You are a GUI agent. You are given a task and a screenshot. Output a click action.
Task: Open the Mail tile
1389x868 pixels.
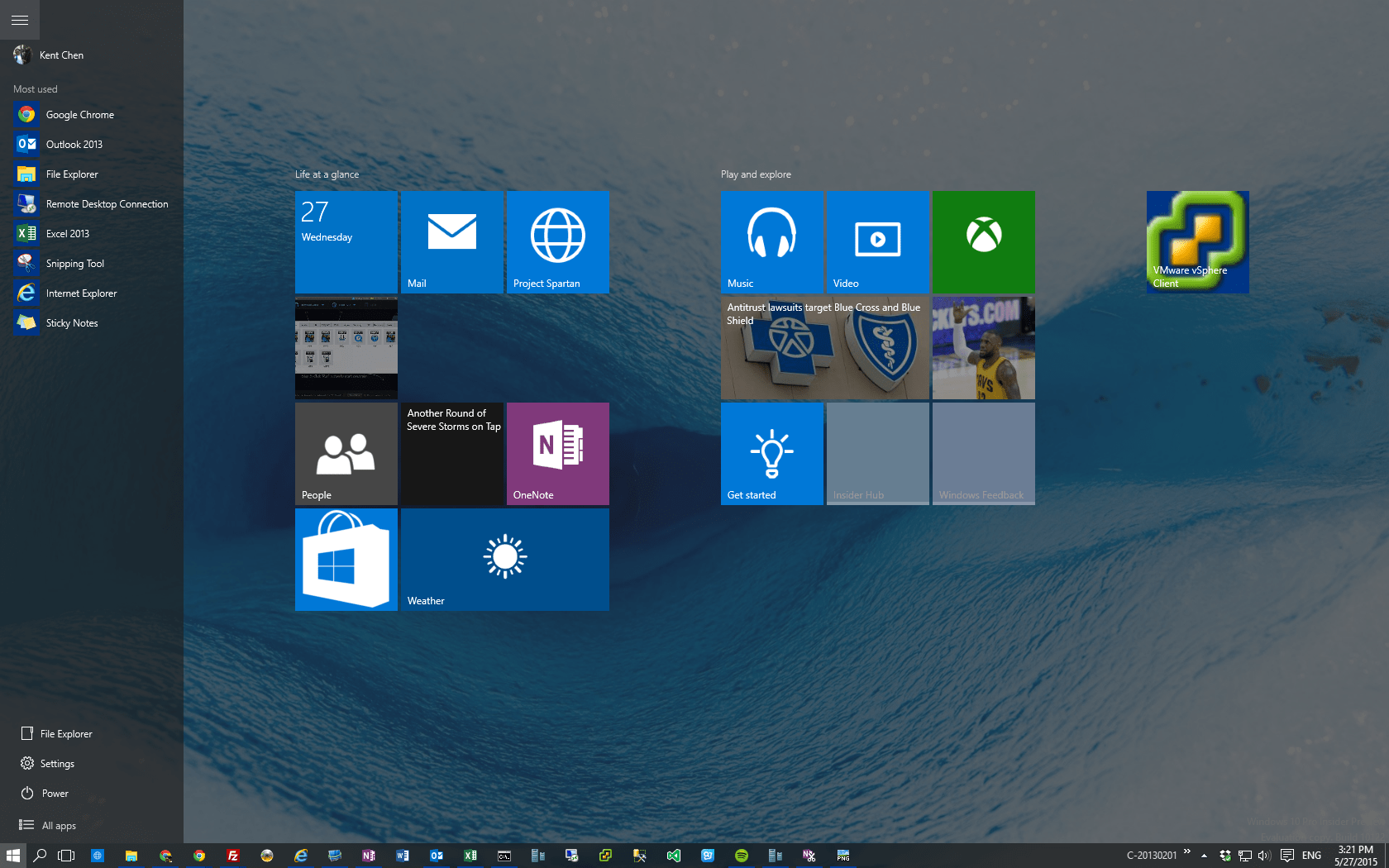[452, 242]
